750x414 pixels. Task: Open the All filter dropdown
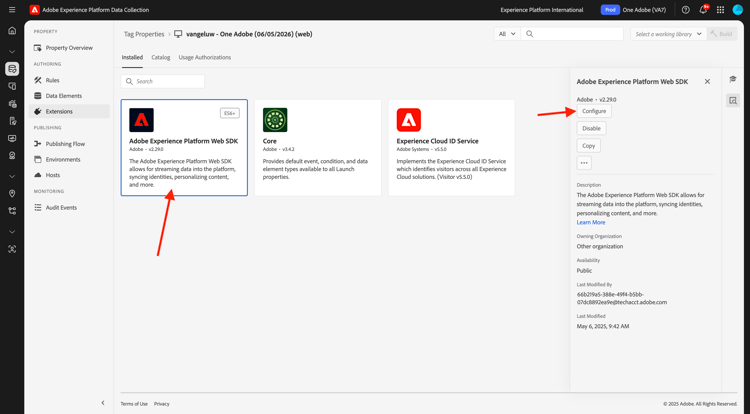(x=507, y=34)
